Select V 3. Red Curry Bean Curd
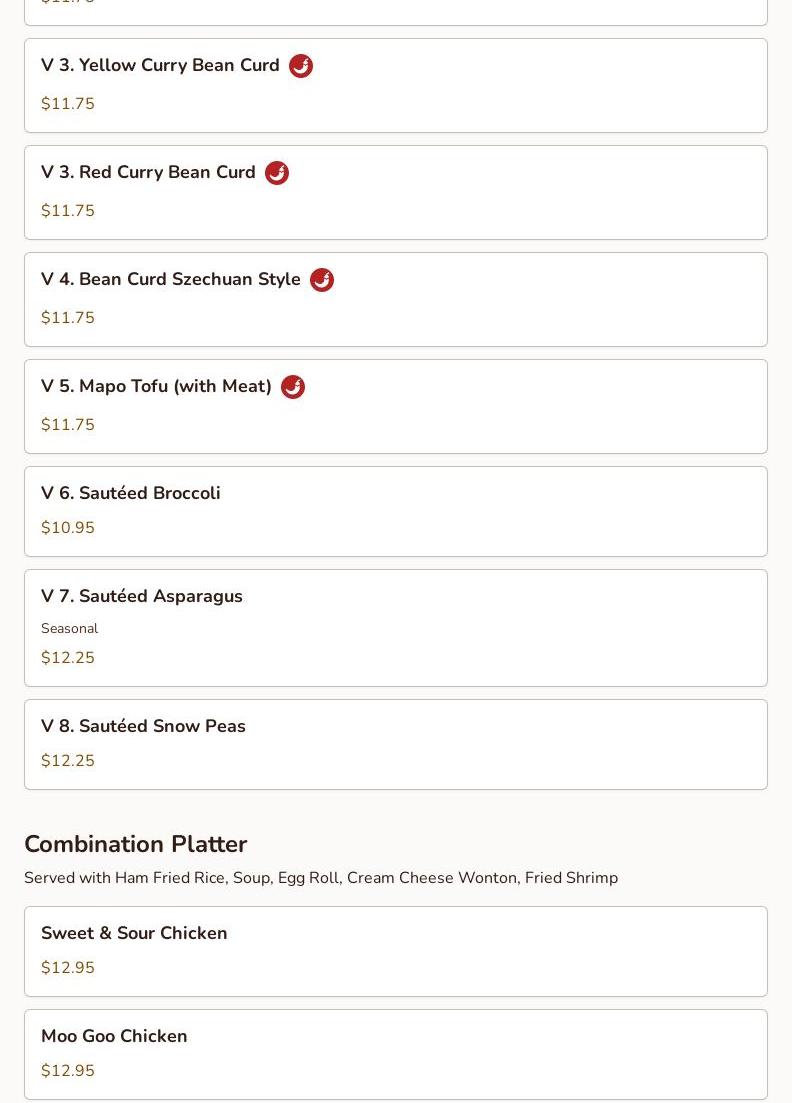The height and width of the screenshot is (1103, 792). point(148,173)
